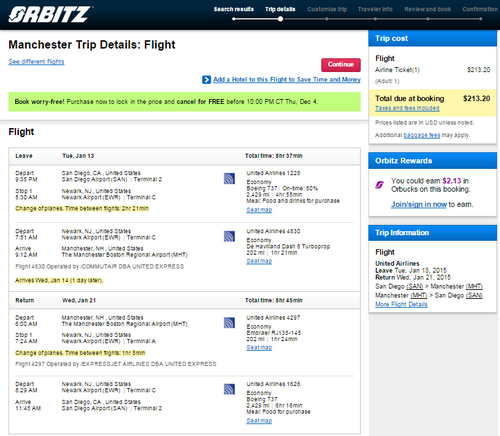This screenshot has width=500, height=436.
Task: Click the $2.13 Orbucks amount
Action: point(452,181)
